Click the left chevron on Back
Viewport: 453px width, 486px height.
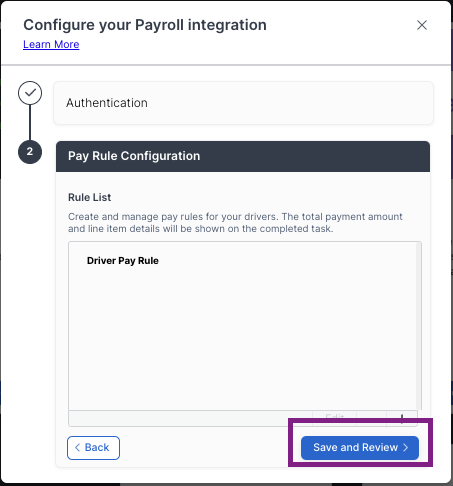[77, 447]
